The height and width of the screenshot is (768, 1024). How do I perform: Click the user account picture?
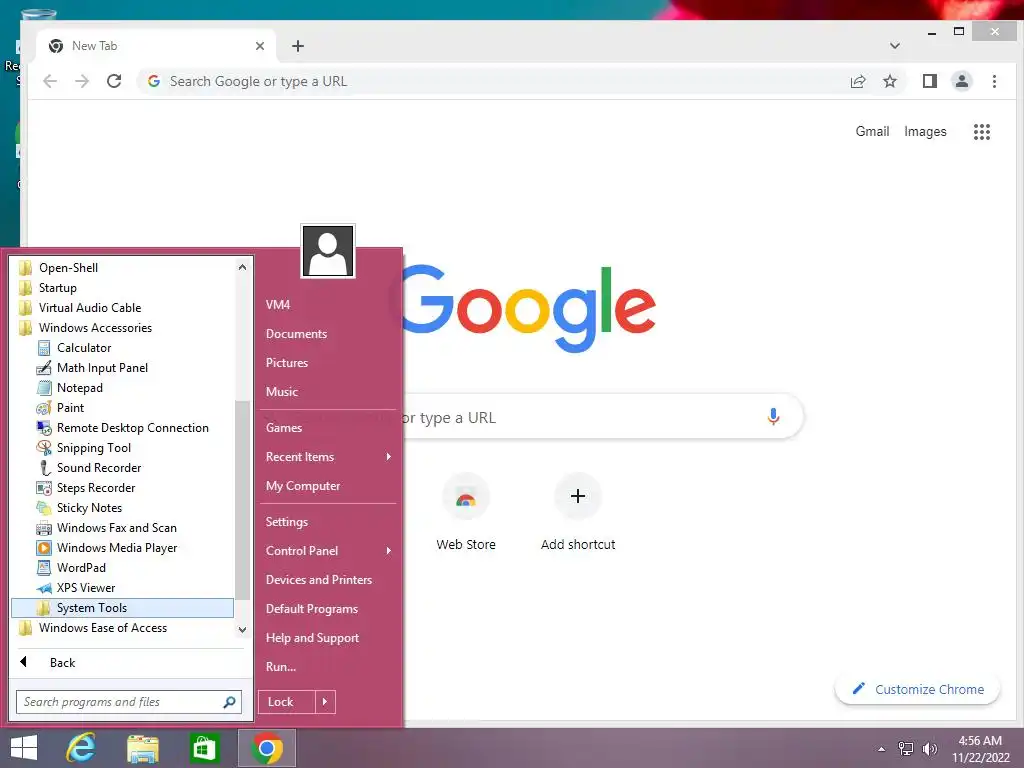[x=328, y=251]
